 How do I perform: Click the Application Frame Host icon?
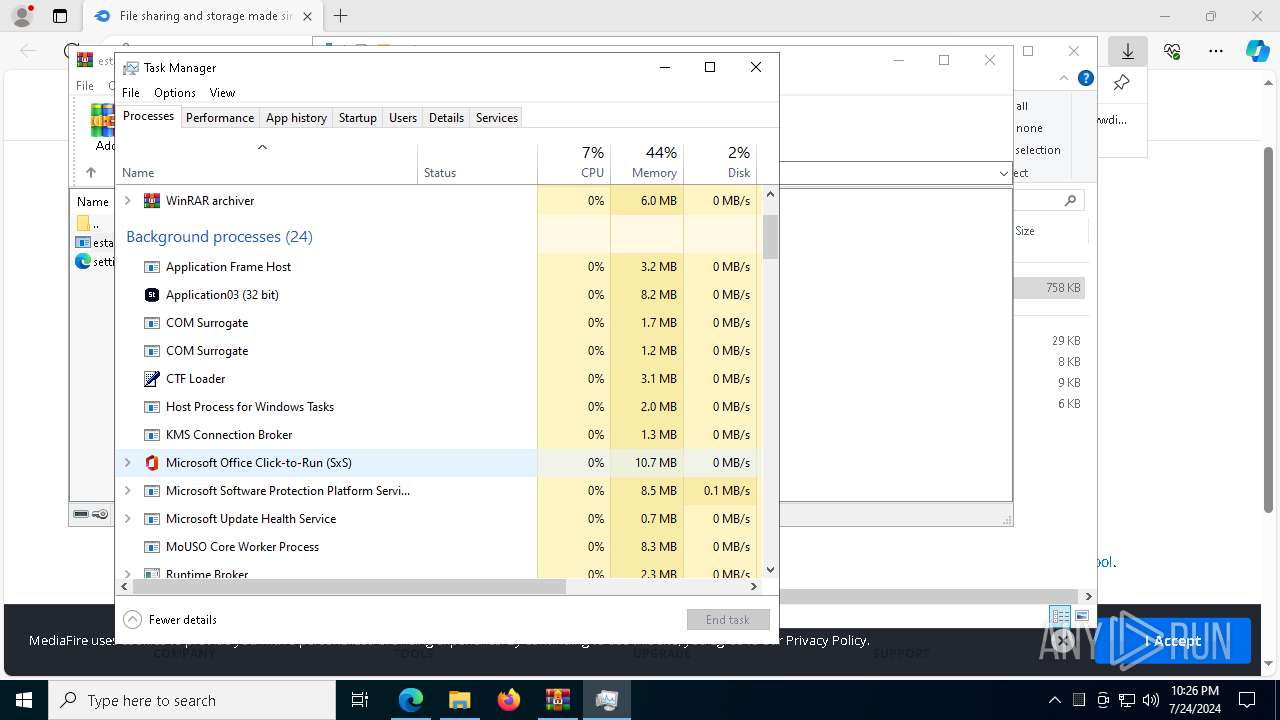click(x=152, y=267)
